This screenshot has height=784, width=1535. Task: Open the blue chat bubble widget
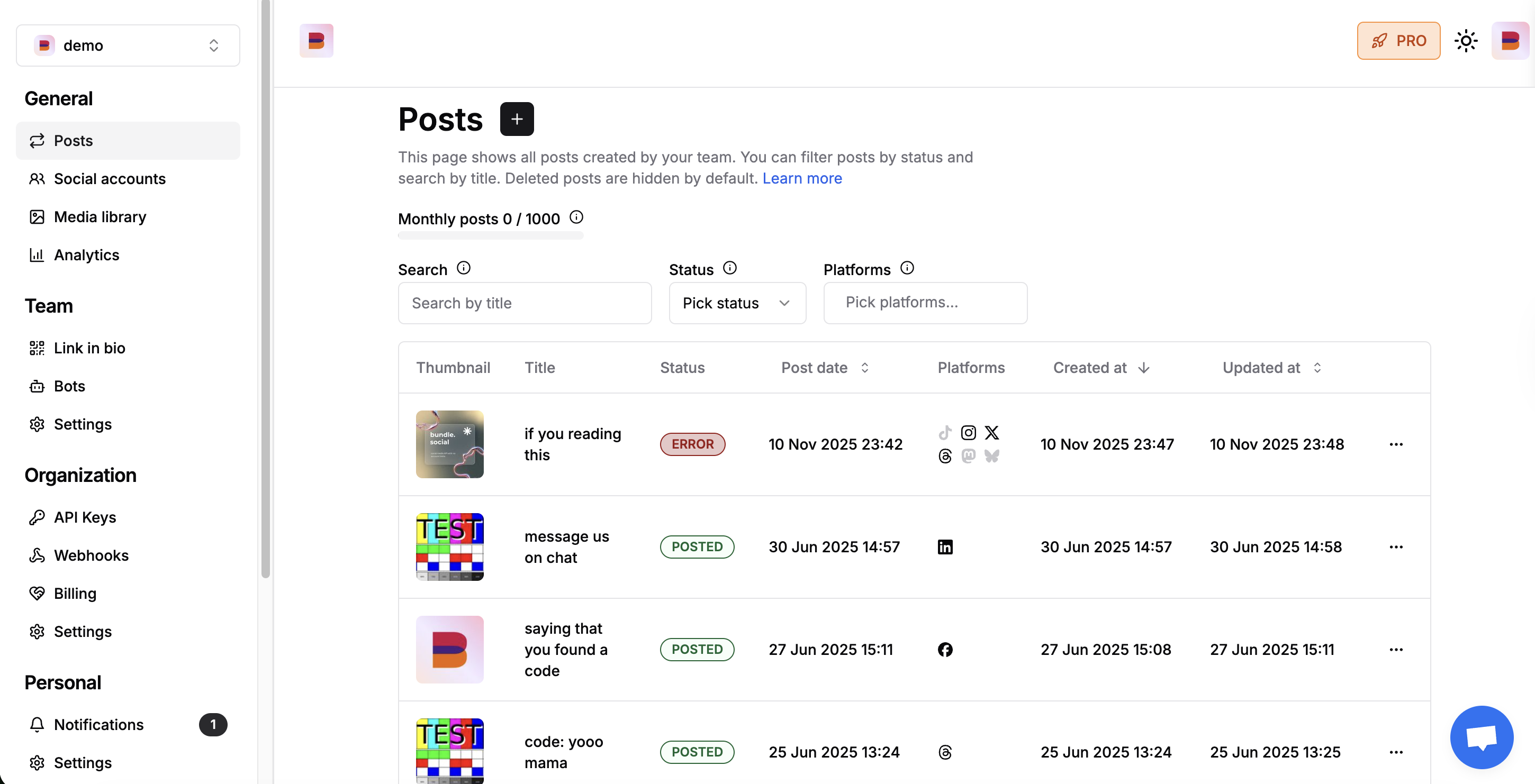tap(1481, 737)
